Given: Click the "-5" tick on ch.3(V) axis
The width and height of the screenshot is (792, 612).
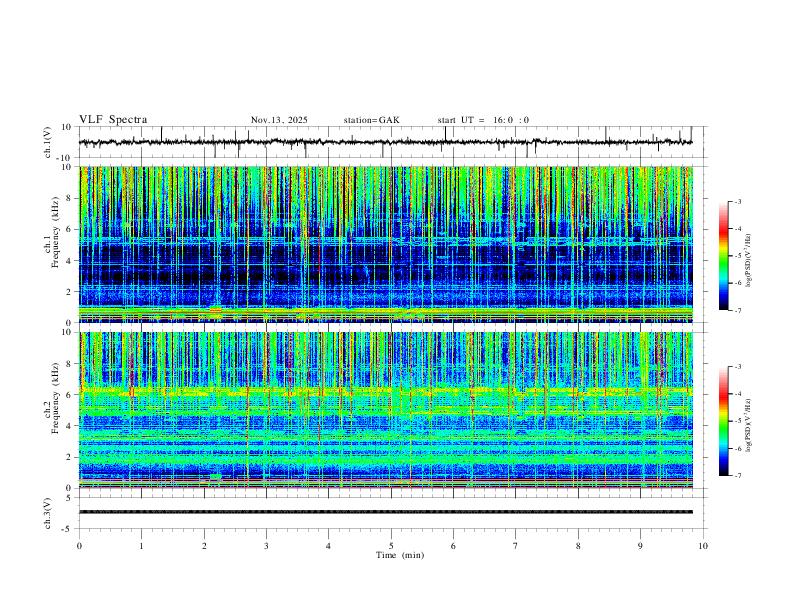Looking at the screenshot, I should click(68, 529).
